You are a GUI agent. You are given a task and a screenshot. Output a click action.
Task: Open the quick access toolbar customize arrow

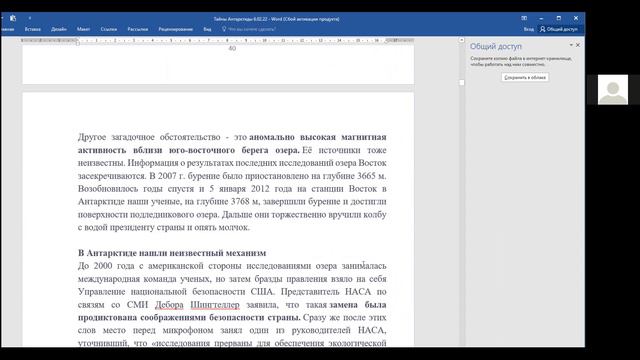pos(29,18)
